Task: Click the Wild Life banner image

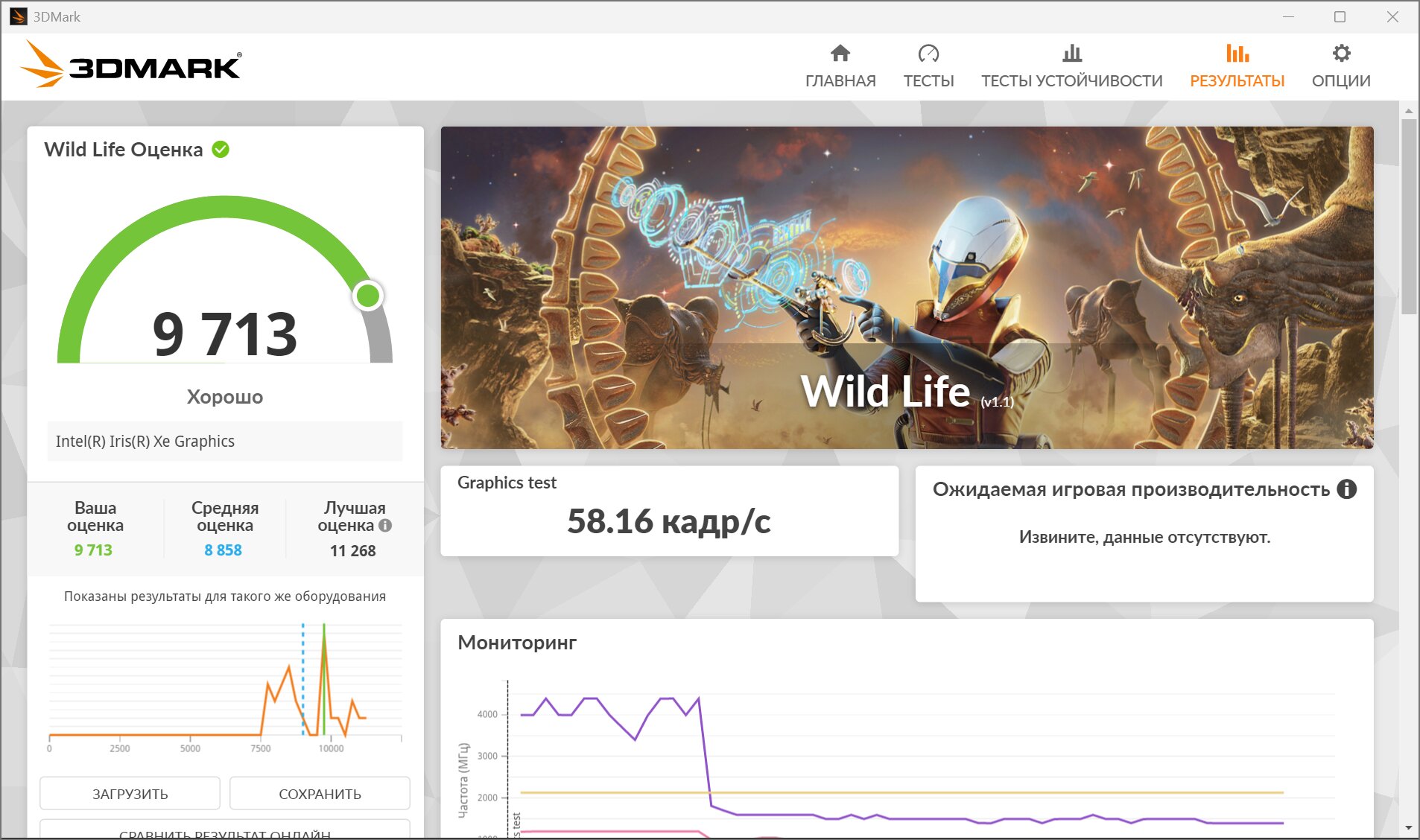Action: pyautogui.click(x=907, y=287)
